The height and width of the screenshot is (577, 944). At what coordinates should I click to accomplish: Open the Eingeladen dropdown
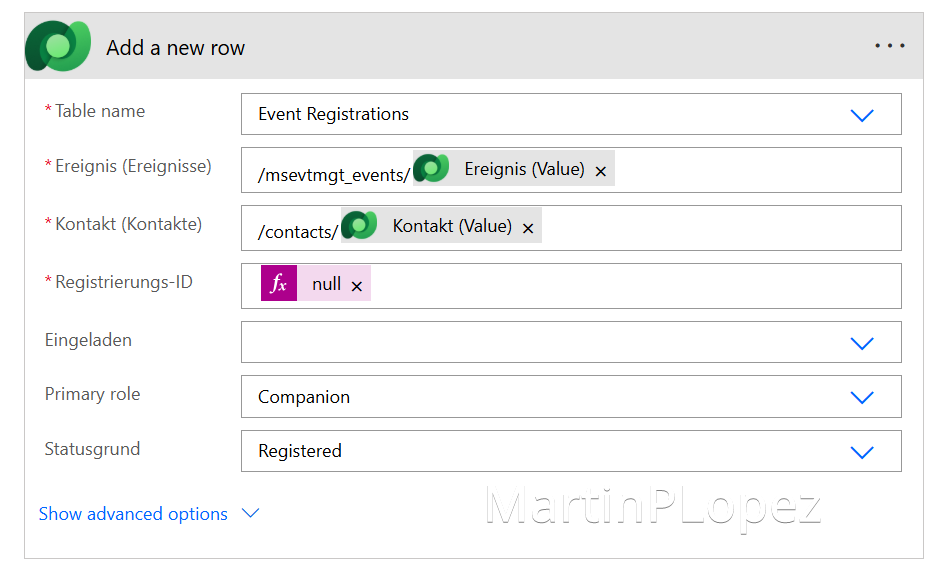tap(861, 343)
